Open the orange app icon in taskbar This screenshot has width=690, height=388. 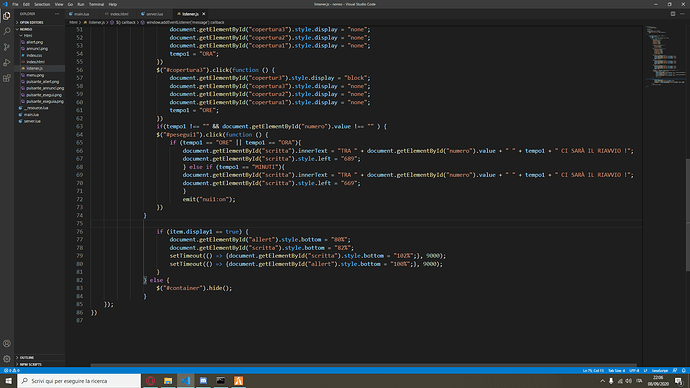tap(239, 381)
